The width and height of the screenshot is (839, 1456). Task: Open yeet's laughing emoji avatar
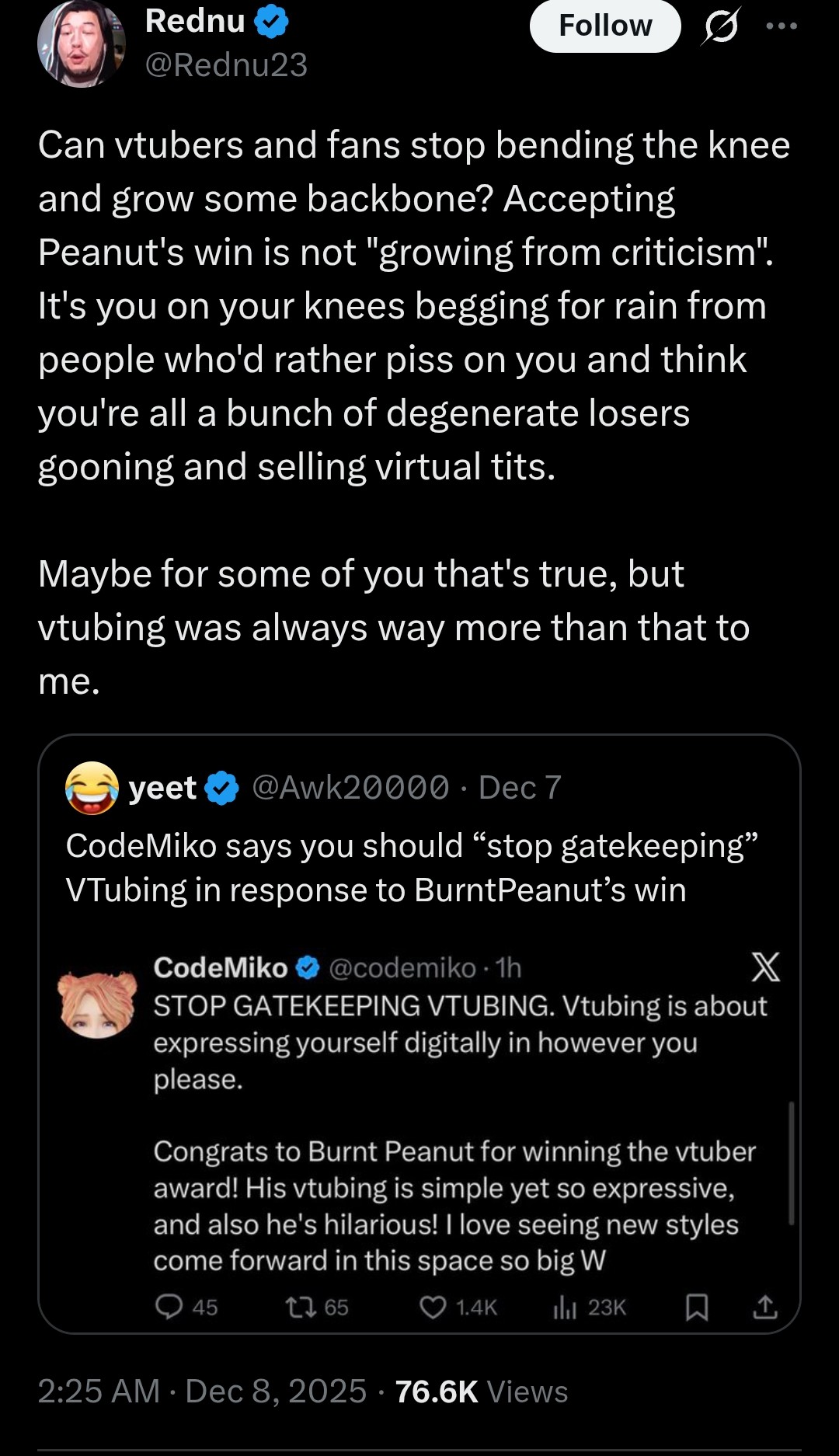pyautogui.click(x=92, y=788)
